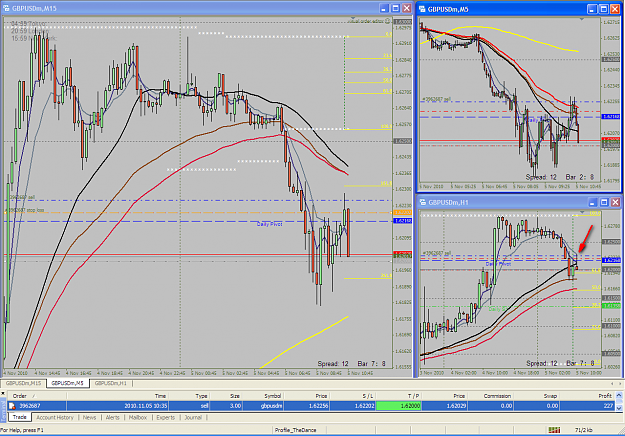Click the GBPUSDm,H1 chart window icon

(x=423, y=202)
